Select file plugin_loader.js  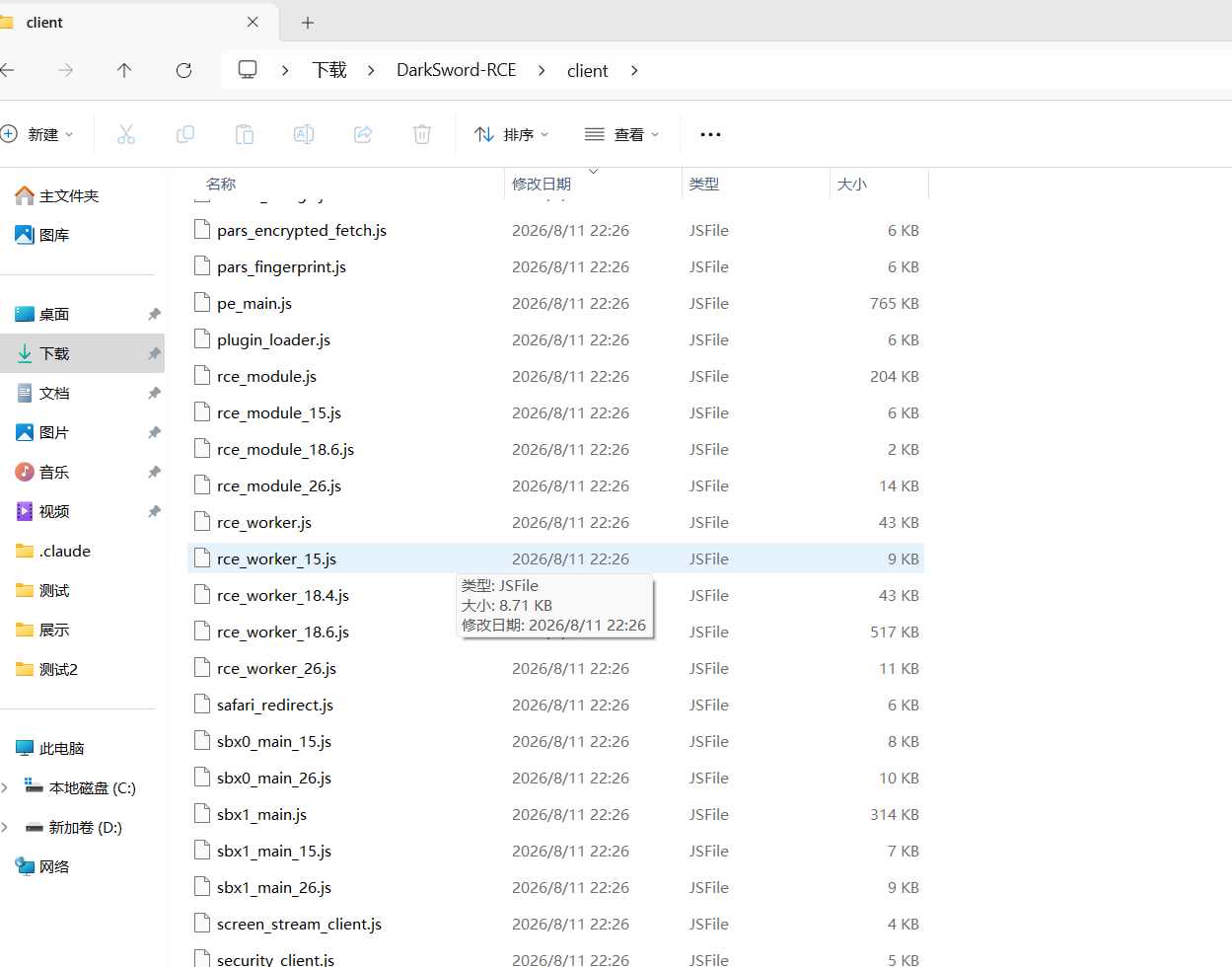point(555,339)
